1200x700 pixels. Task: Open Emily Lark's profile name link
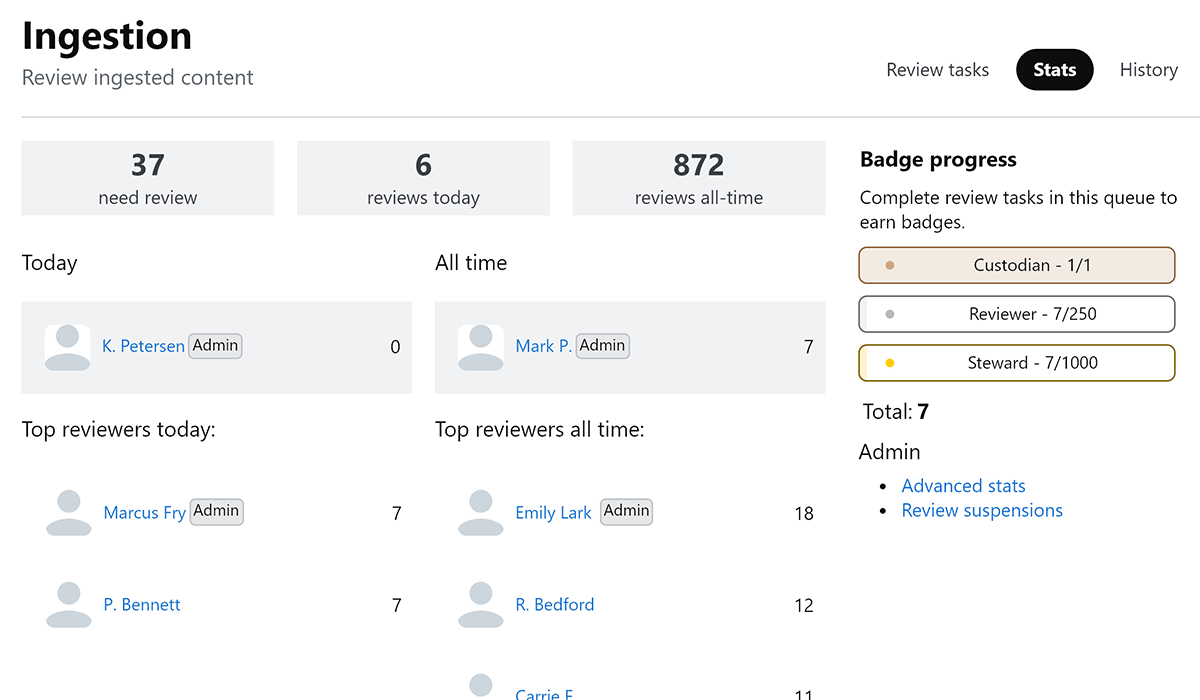point(553,513)
